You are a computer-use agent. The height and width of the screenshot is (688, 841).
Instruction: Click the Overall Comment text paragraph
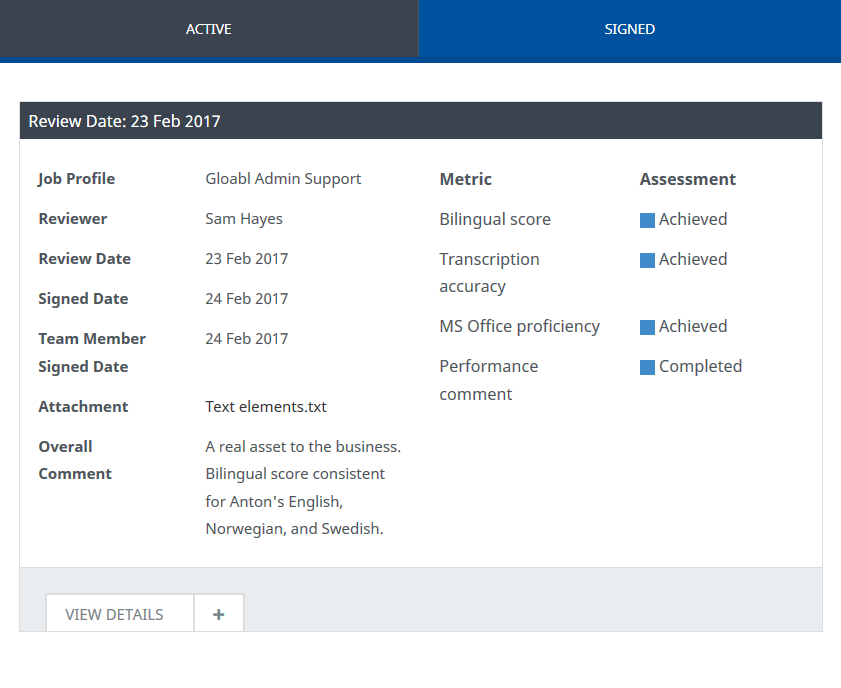[x=302, y=487]
